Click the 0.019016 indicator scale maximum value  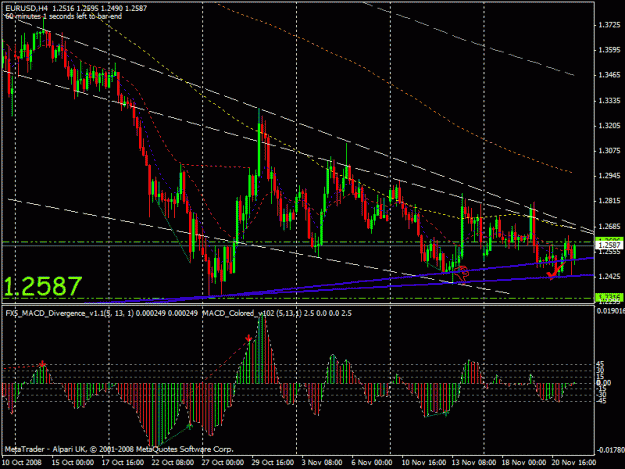pyautogui.click(x=610, y=310)
